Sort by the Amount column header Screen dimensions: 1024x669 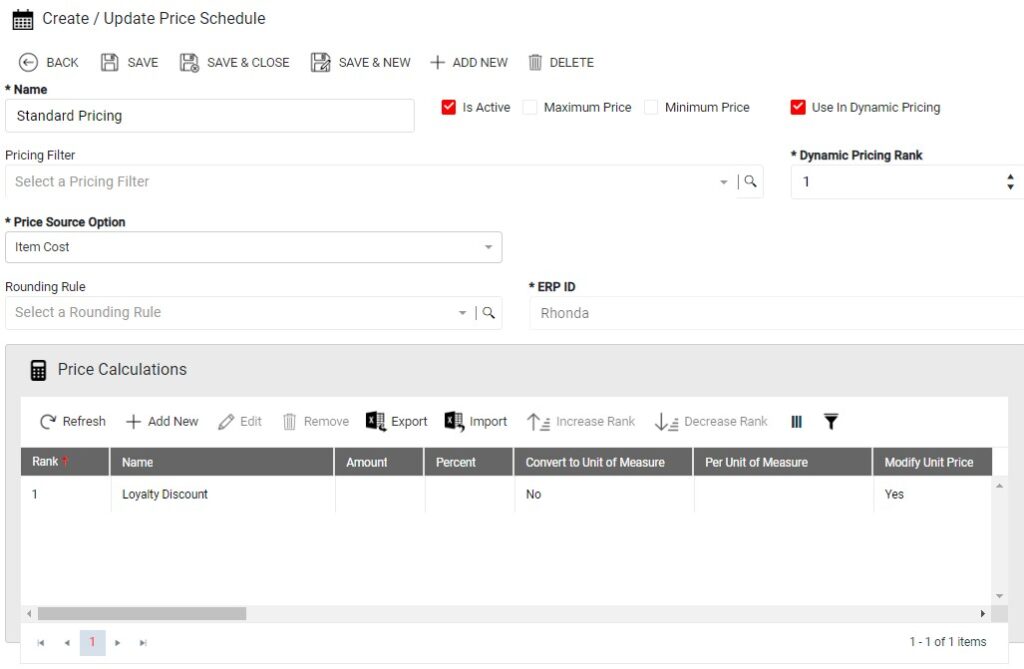pos(379,462)
